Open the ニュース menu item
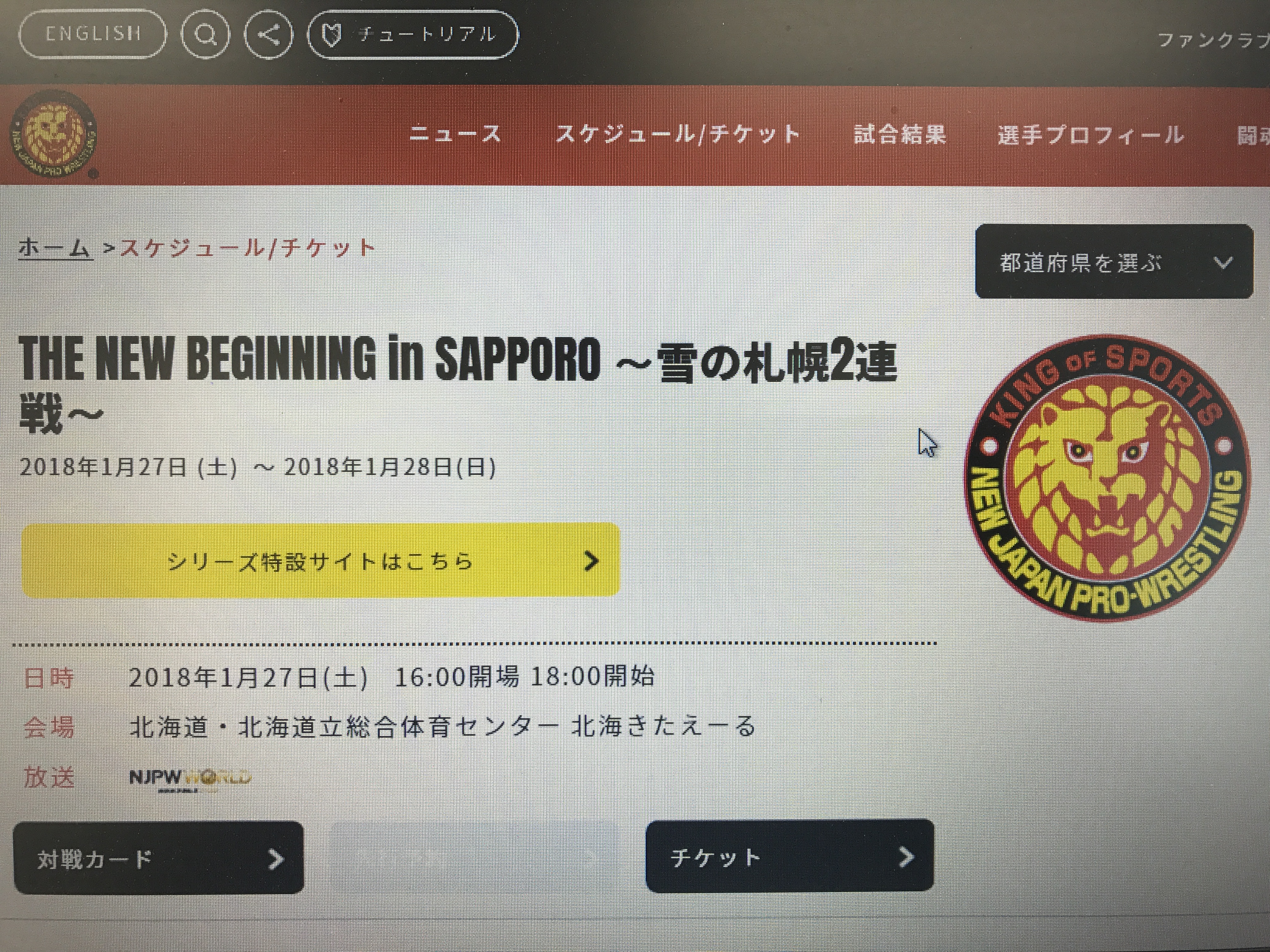Image resolution: width=1270 pixels, height=952 pixels. point(455,134)
